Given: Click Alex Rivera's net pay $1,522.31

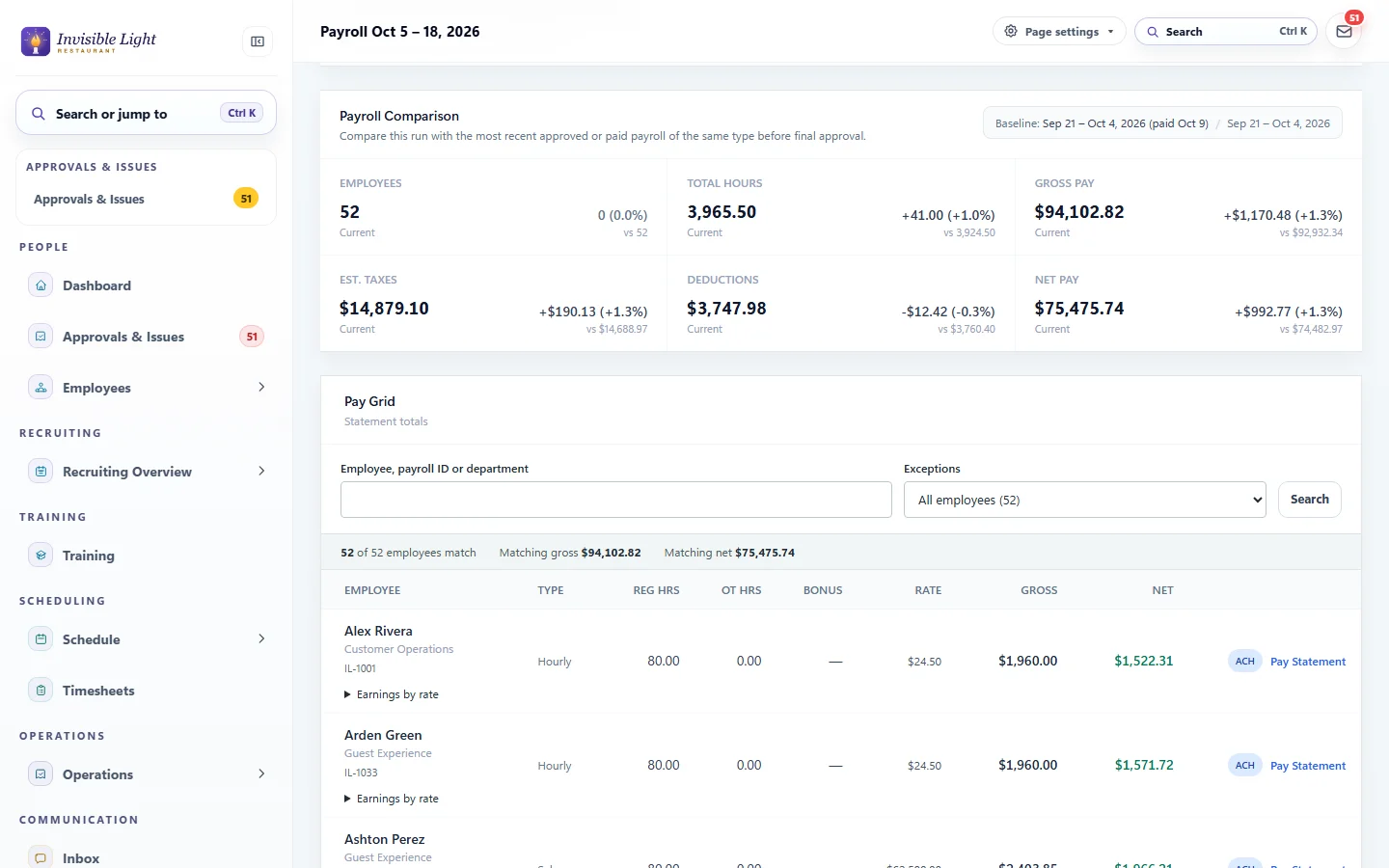Looking at the screenshot, I should [x=1144, y=662].
